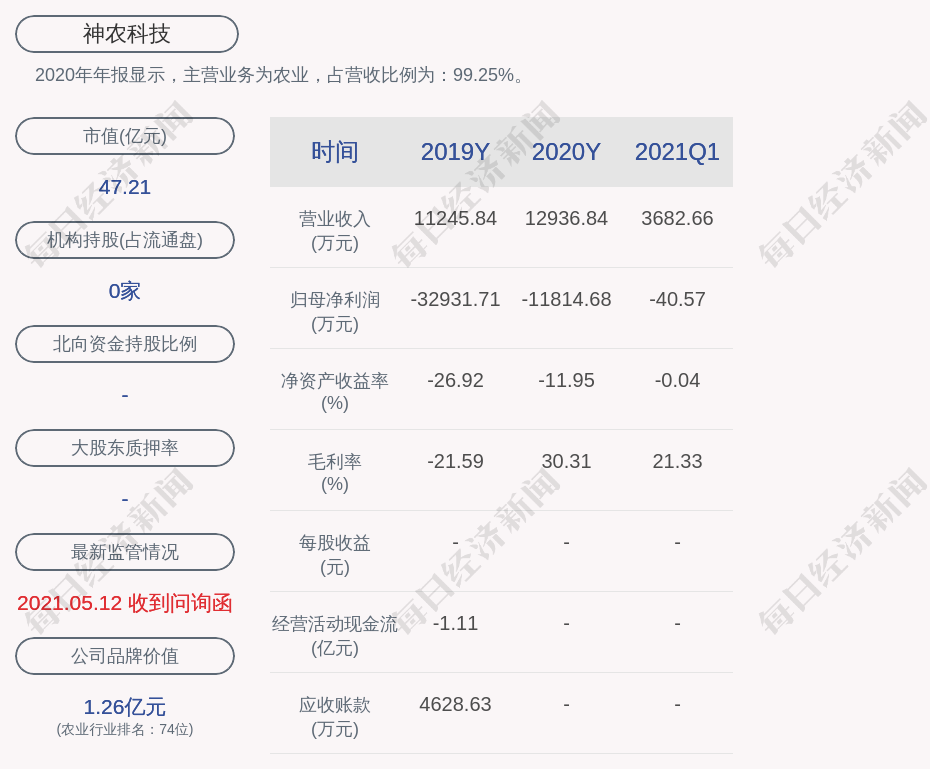This screenshot has width=930, height=769.
Task: Click the ROE value -11.95
Action: [566, 380]
